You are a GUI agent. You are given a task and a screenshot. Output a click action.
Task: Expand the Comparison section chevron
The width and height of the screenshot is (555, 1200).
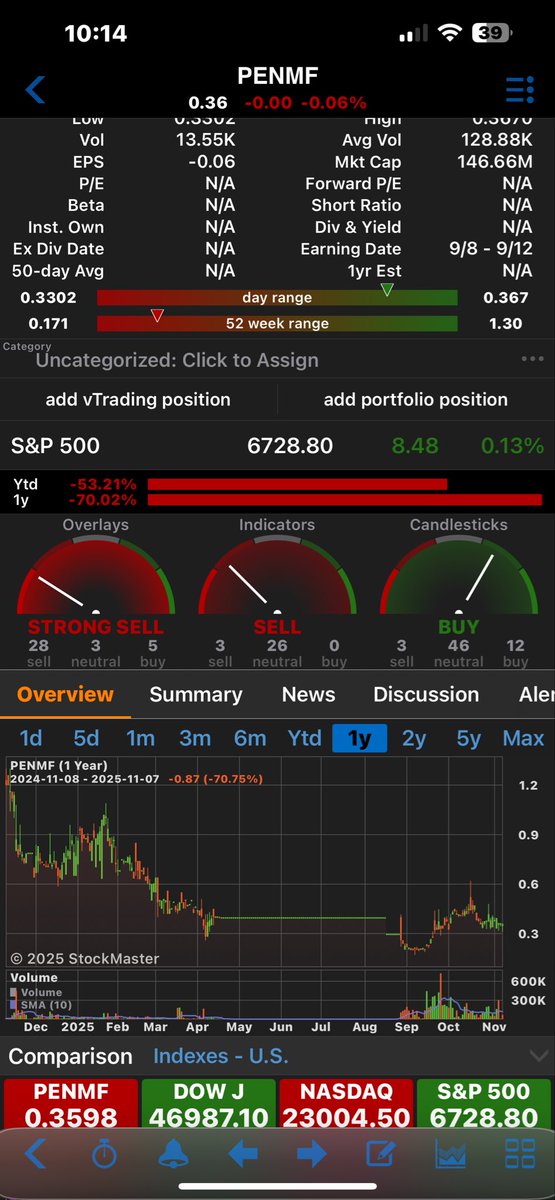click(x=538, y=1056)
